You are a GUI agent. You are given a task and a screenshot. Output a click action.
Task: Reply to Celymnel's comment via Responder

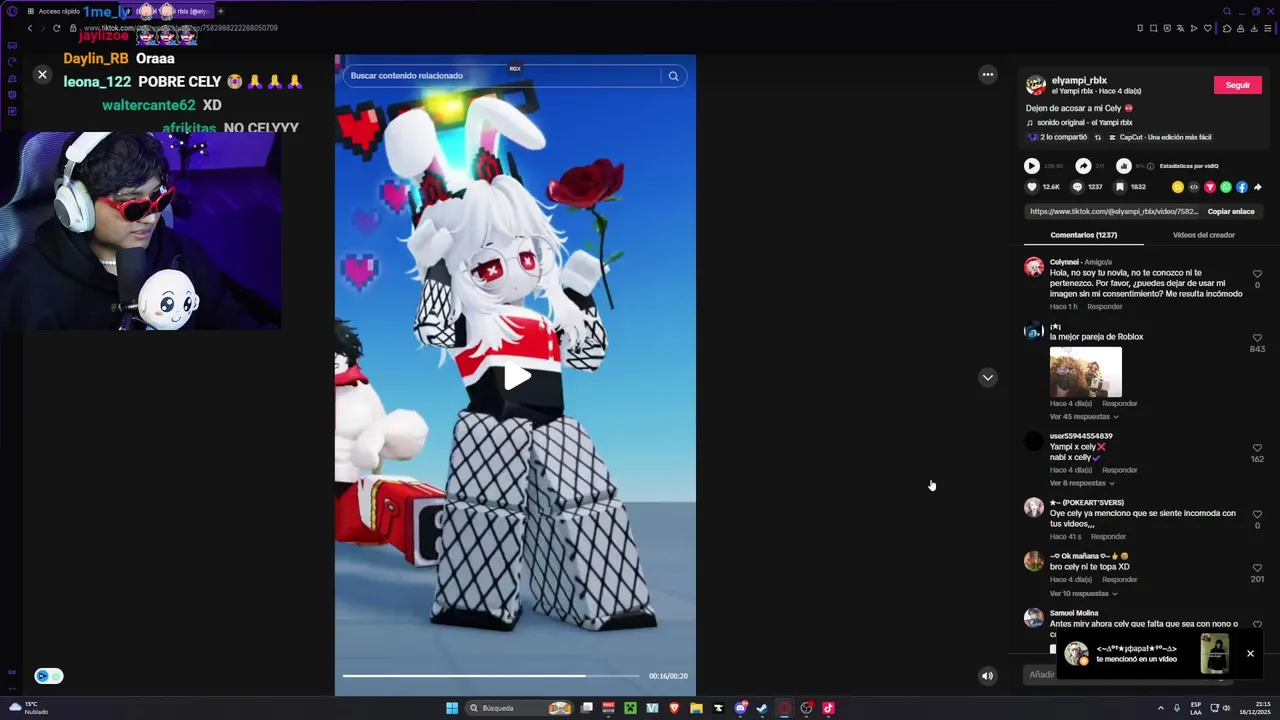click(1104, 307)
